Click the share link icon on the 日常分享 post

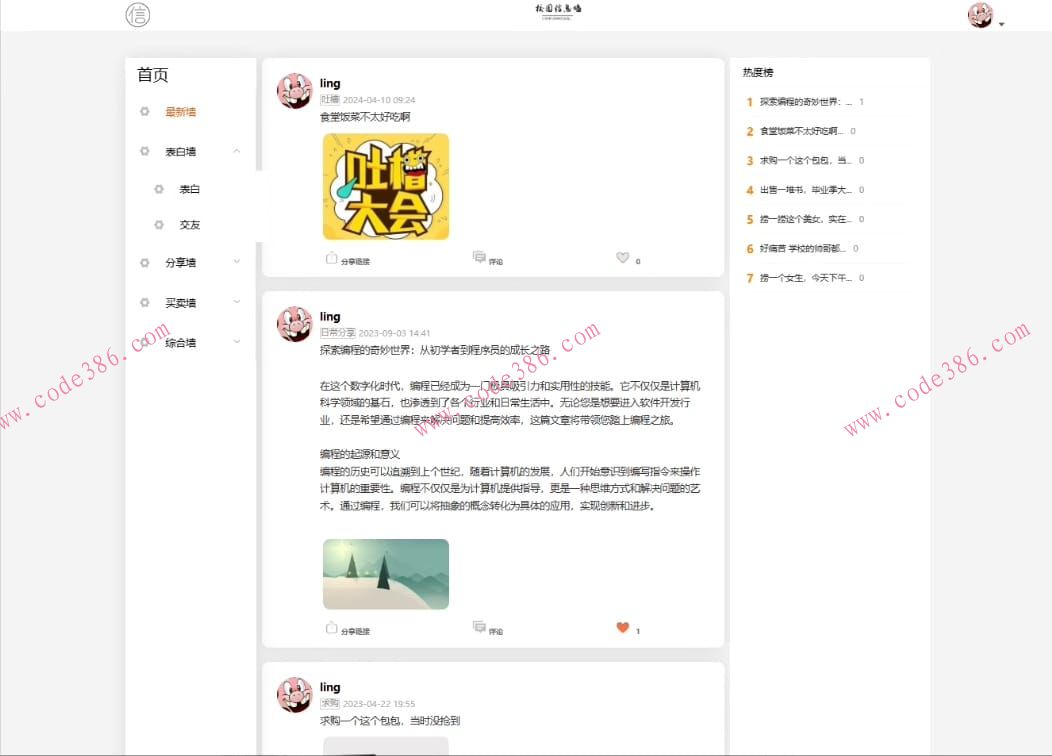point(331,627)
